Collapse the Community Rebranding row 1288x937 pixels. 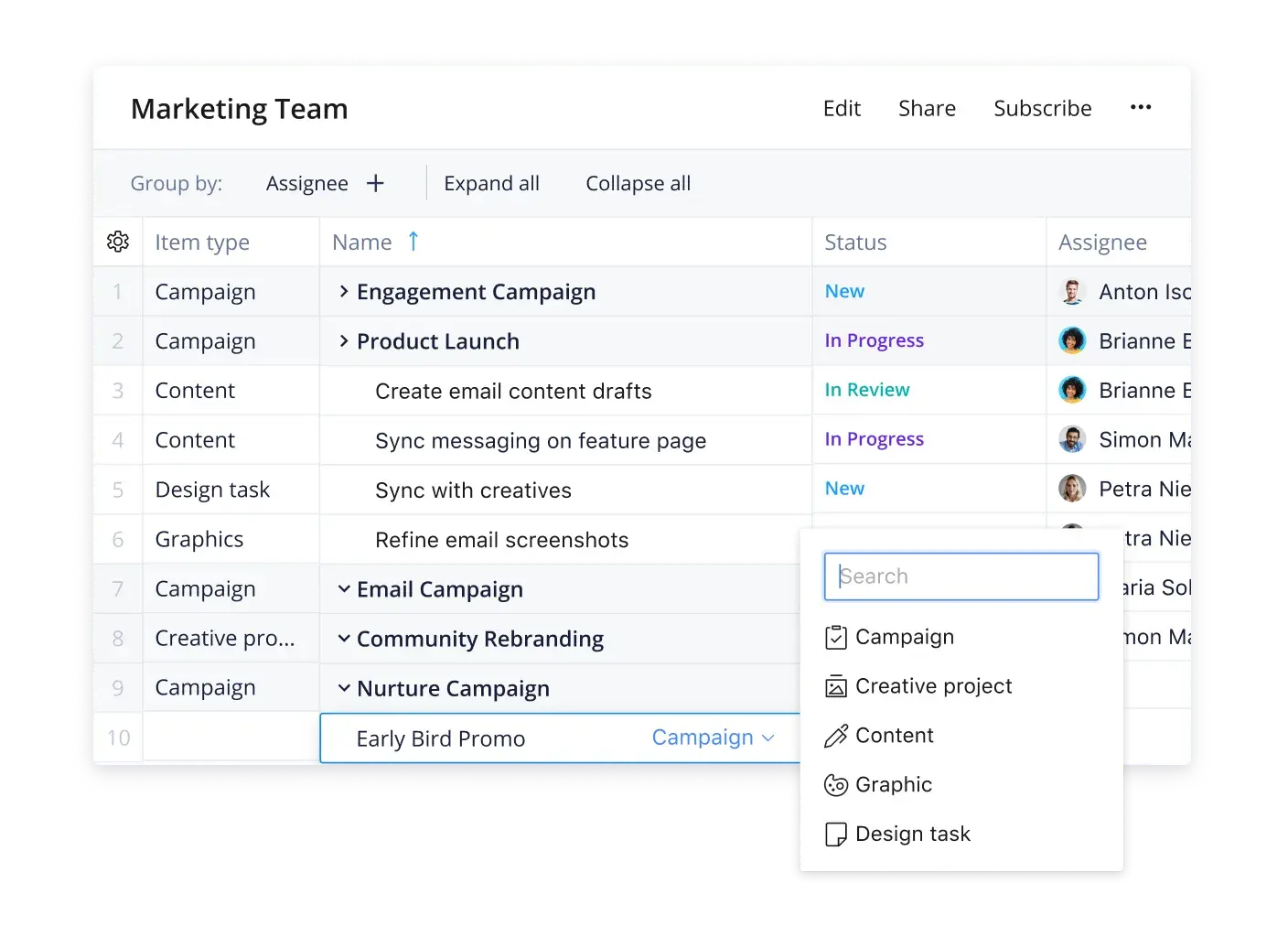coord(344,639)
